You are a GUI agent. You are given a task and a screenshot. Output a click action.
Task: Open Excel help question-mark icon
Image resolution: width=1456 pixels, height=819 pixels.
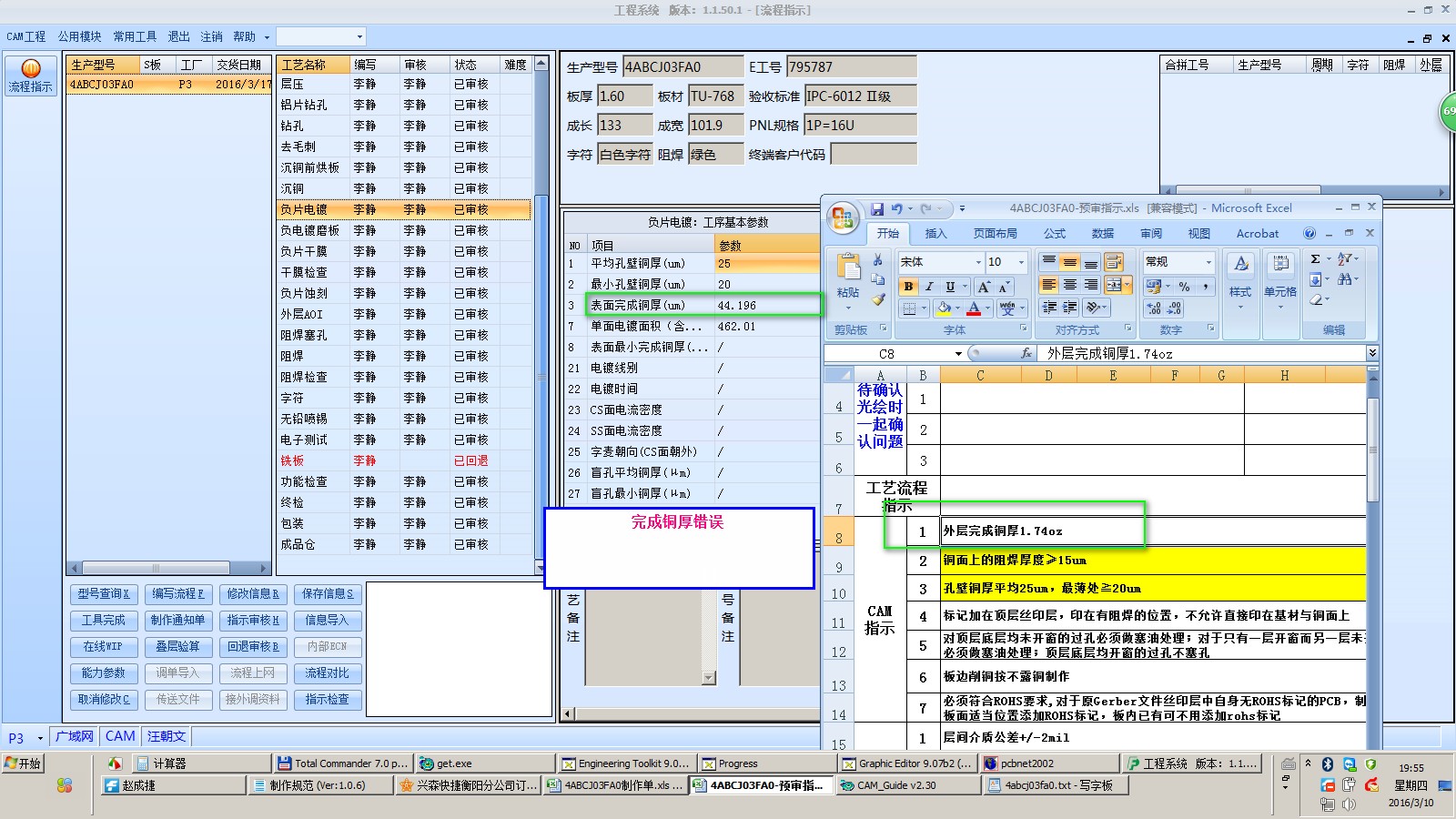tap(1309, 234)
